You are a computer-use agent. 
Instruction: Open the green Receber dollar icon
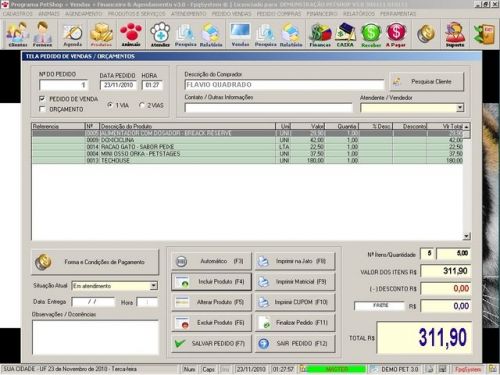point(371,35)
